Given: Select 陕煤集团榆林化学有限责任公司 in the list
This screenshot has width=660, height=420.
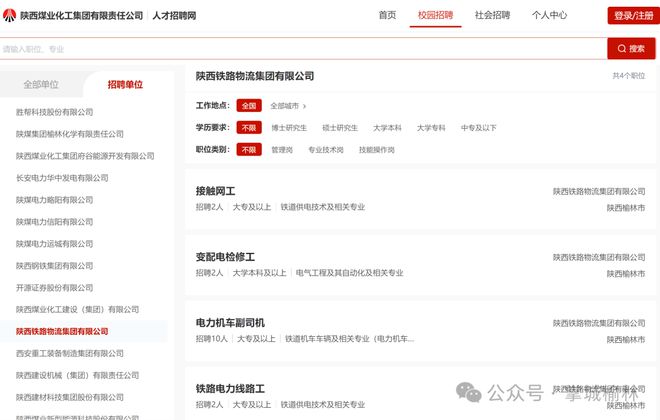Looking at the screenshot, I should [x=69, y=134].
